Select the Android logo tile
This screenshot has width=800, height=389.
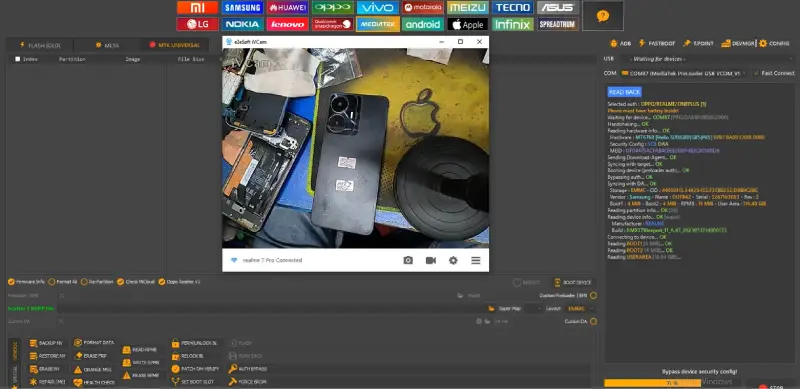pyautogui.click(x=422, y=24)
